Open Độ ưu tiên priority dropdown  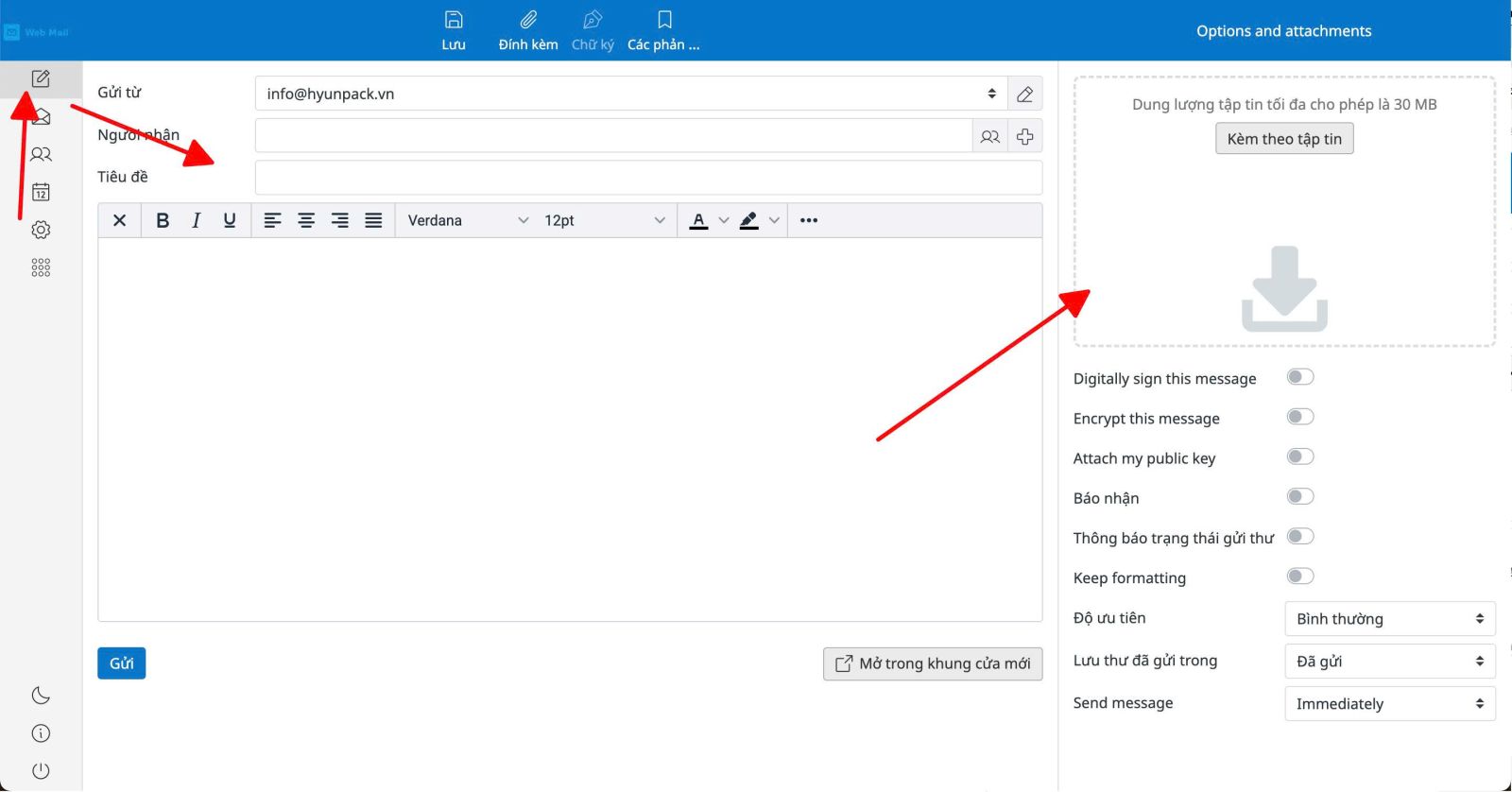click(x=1390, y=619)
